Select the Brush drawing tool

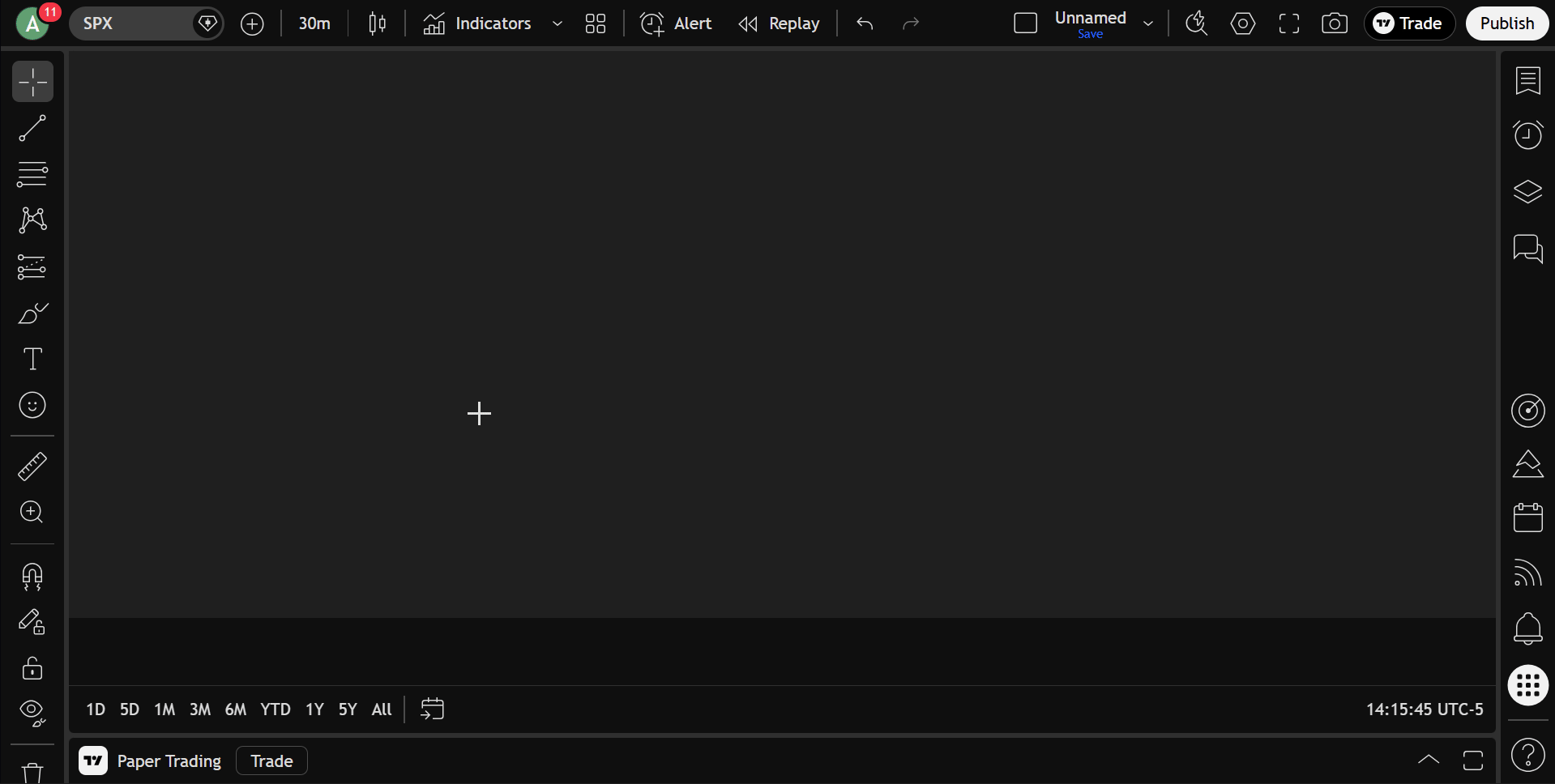coord(32,313)
